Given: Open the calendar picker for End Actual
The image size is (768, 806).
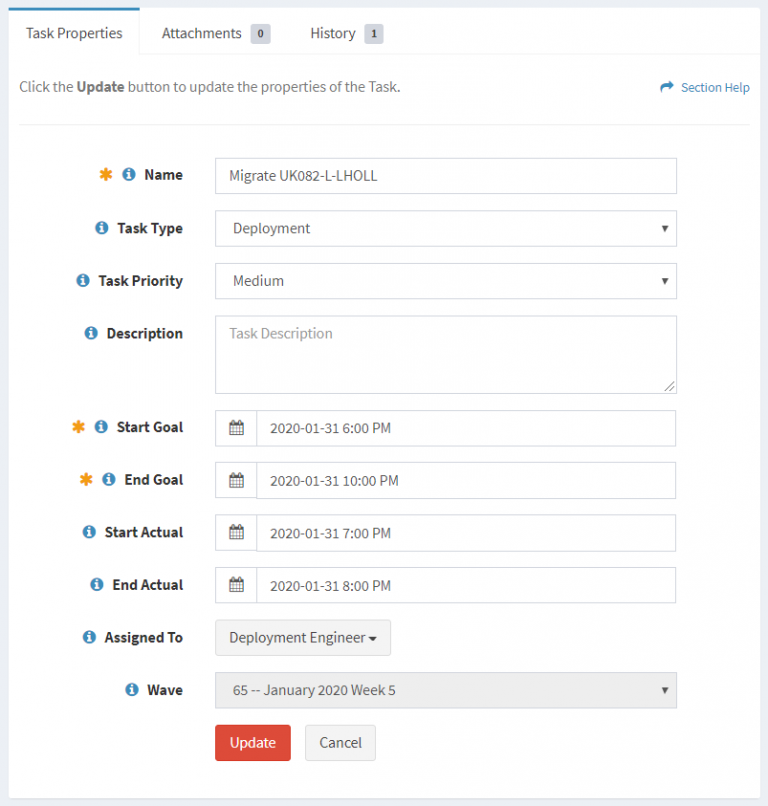Looking at the screenshot, I should tap(235, 585).
